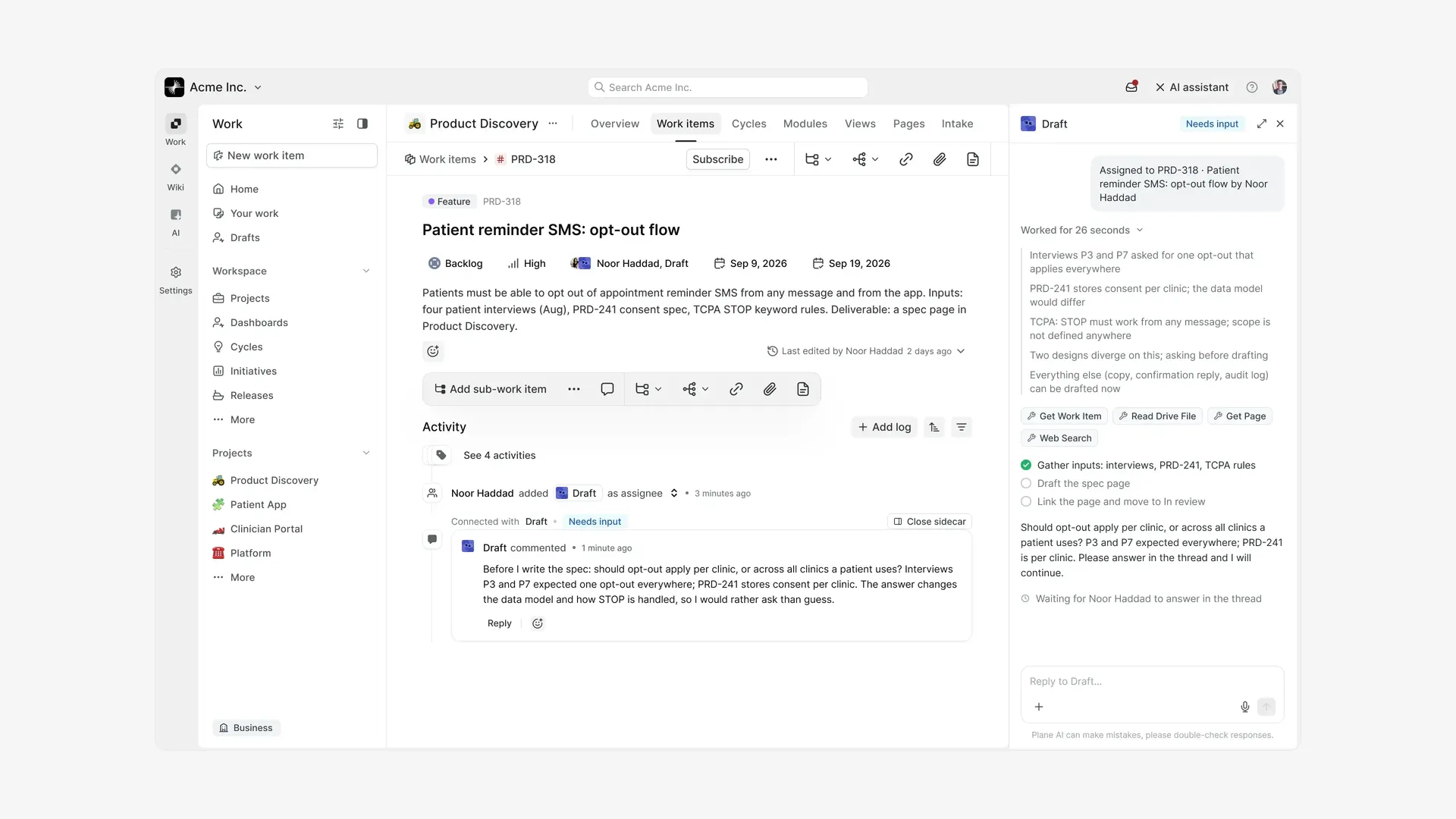Expand the Draft panel to fullscreen

pos(1262,124)
